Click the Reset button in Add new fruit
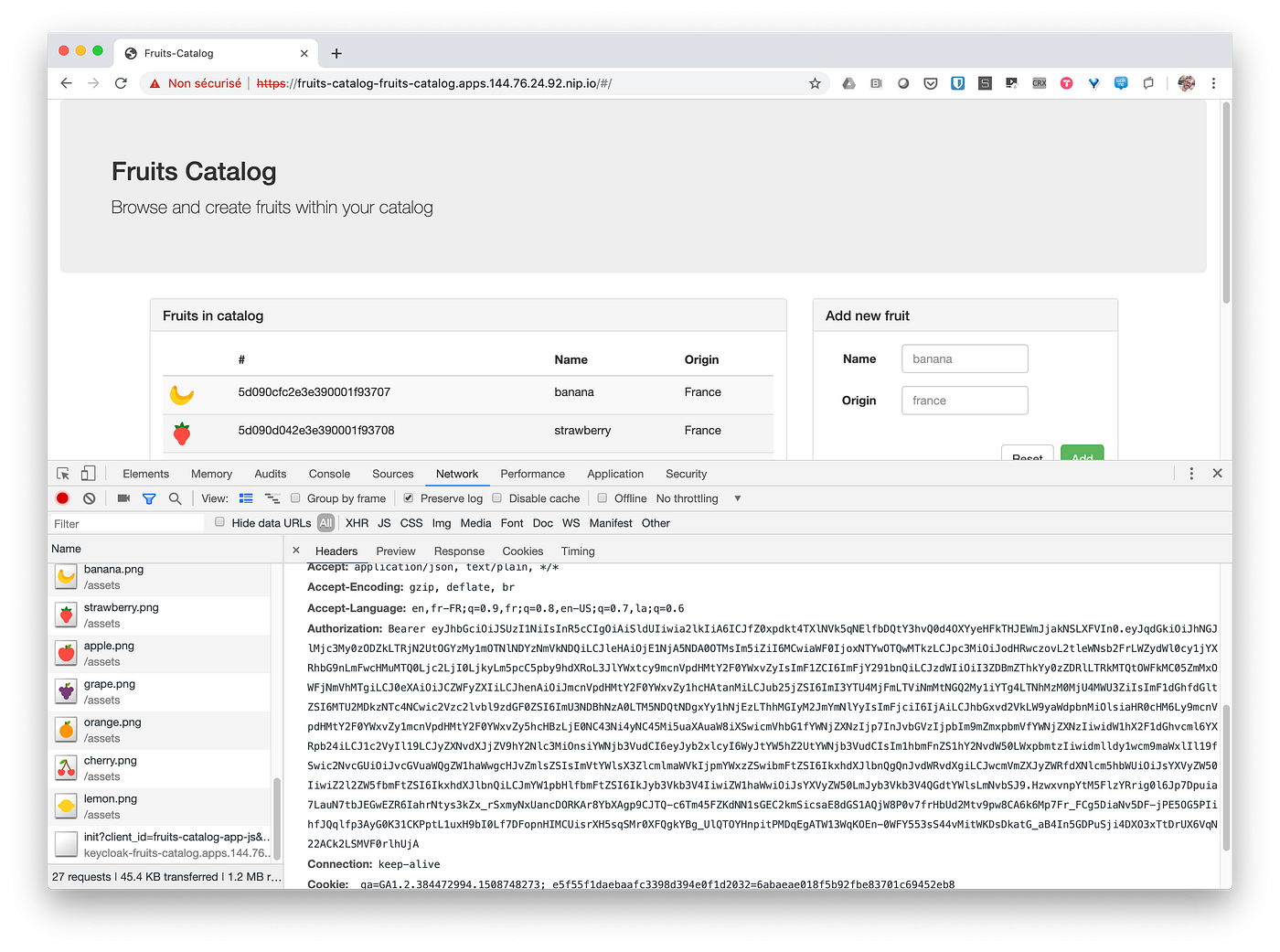The image size is (1280, 952). click(1027, 455)
